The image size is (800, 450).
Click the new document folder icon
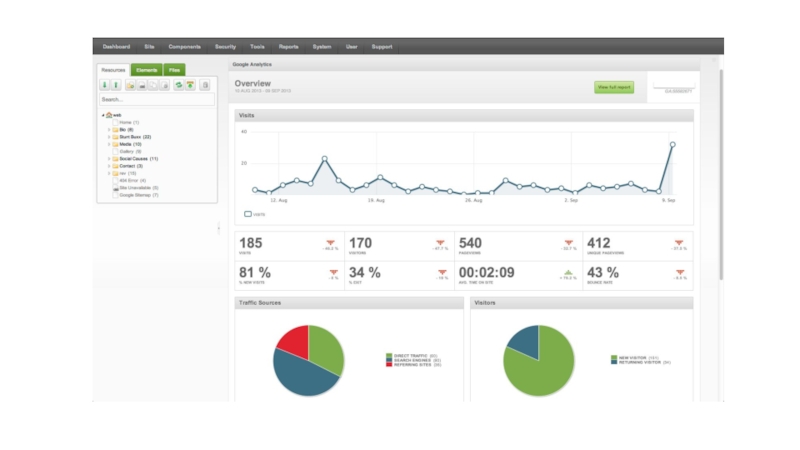click(131, 86)
